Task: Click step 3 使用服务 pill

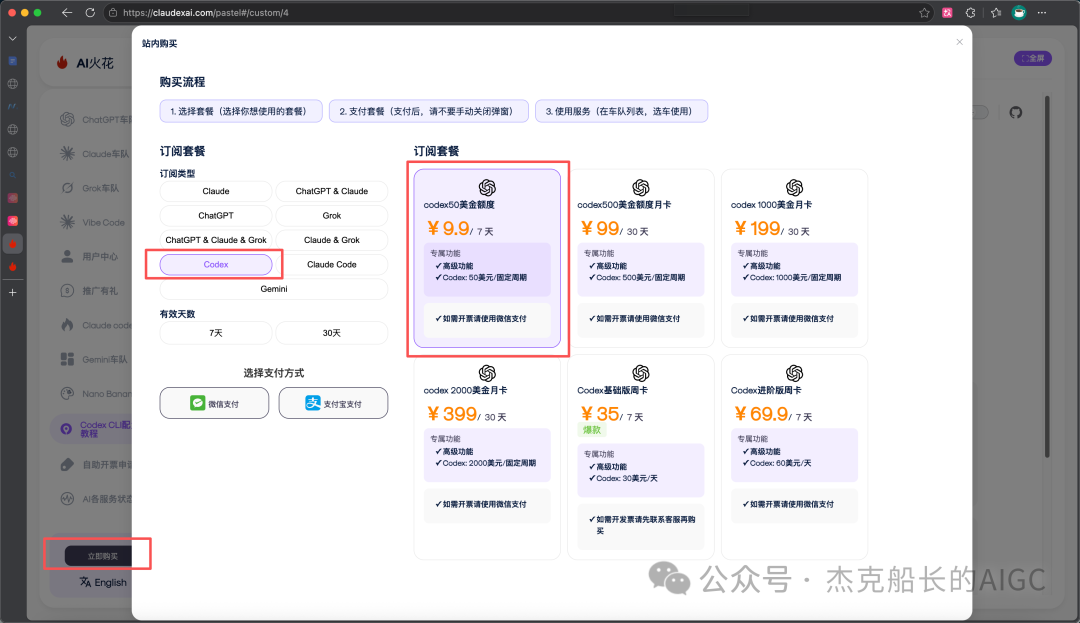Action: [621, 112]
